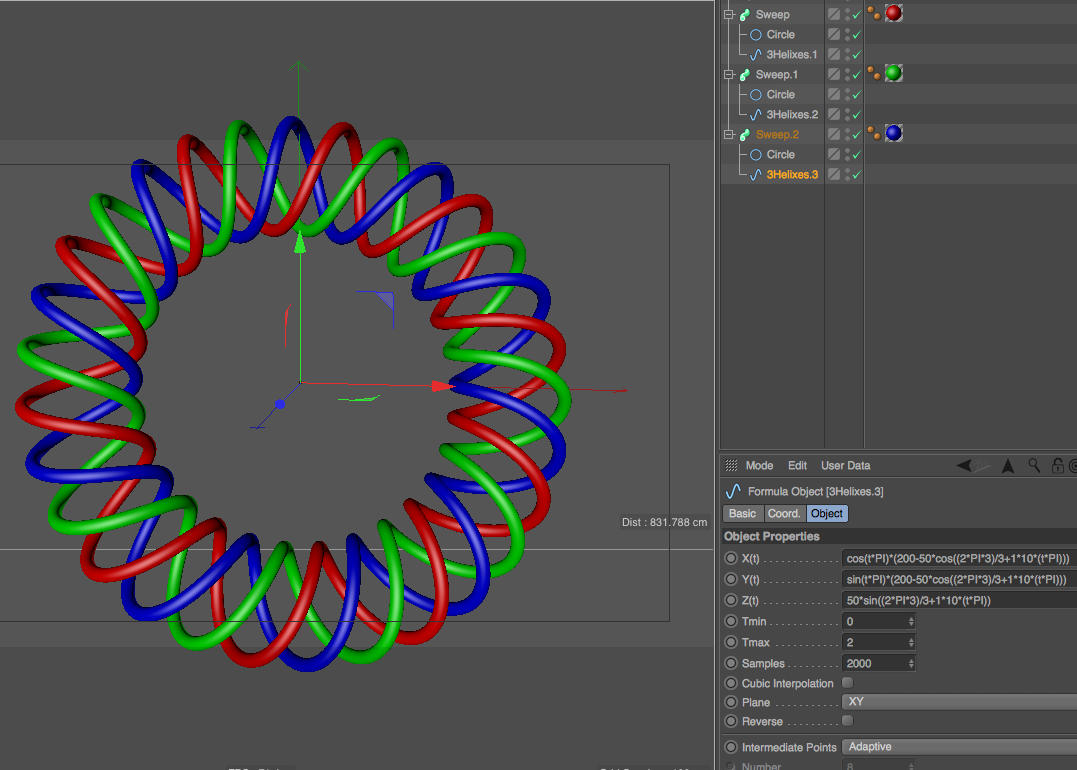The height and width of the screenshot is (770, 1077).
Task: Open the Mode menu
Action: point(759,465)
